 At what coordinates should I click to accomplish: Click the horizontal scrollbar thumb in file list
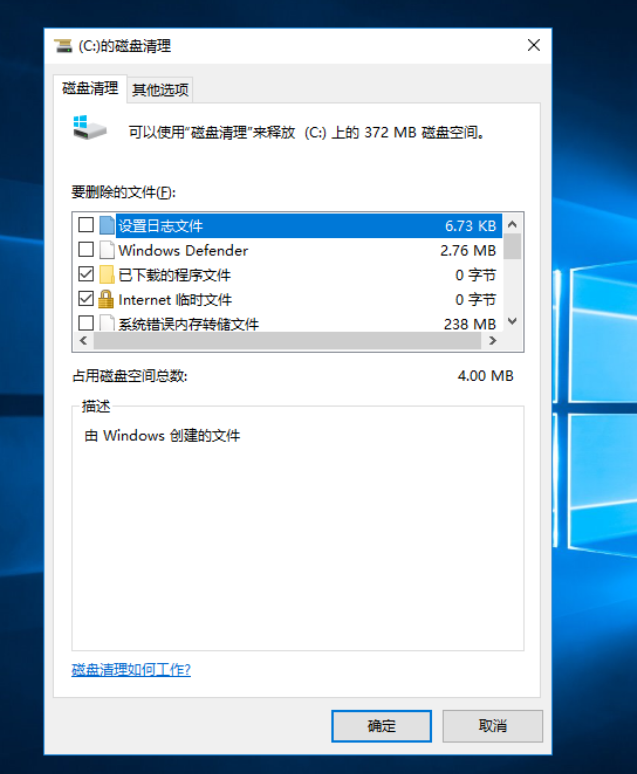click(x=287, y=341)
